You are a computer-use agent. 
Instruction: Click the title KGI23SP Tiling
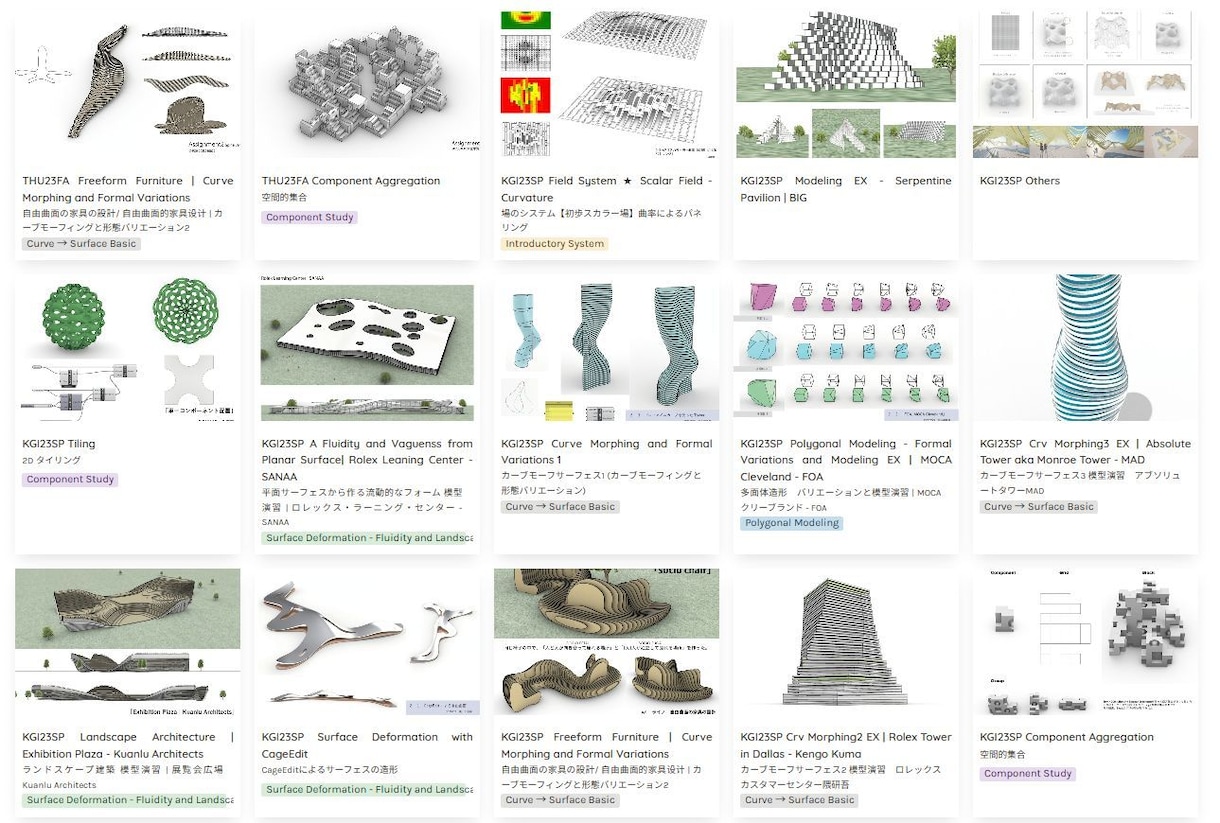pos(59,443)
